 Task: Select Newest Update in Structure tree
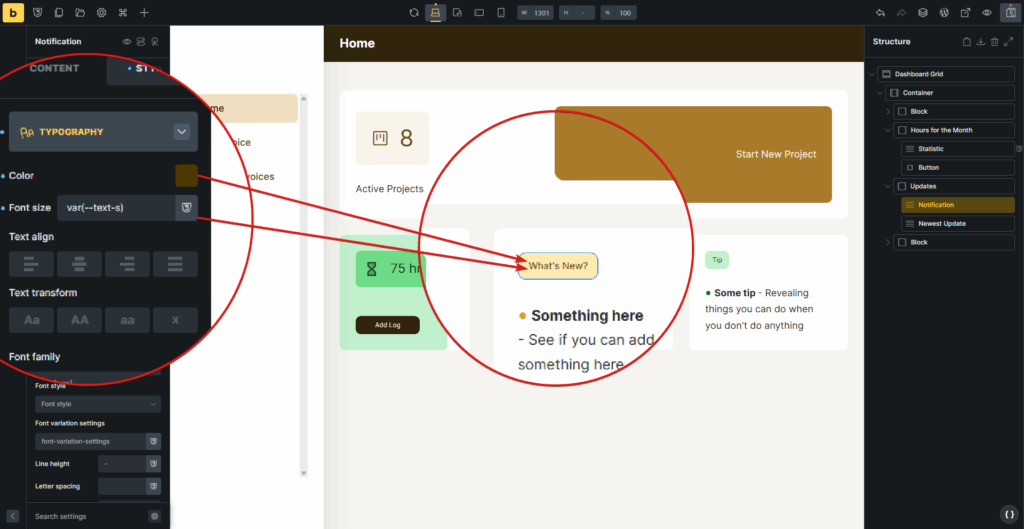tap(958, 223)
